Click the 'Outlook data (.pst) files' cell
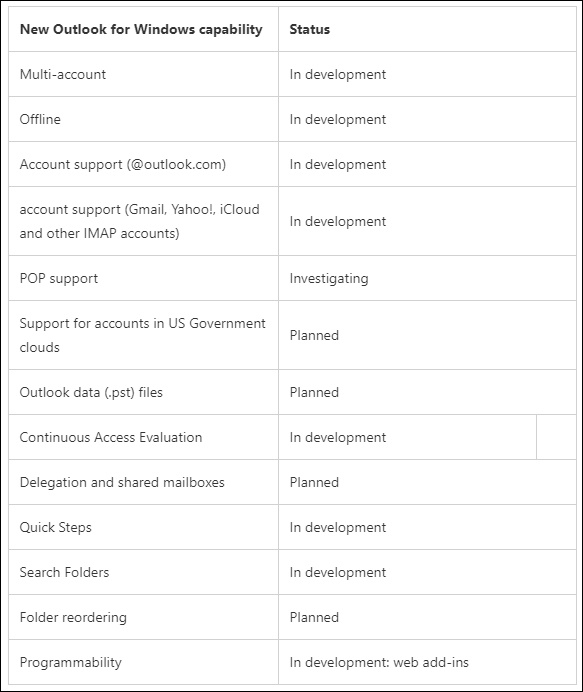This screenshot has width=583, height=692. [x=143, y=392]
